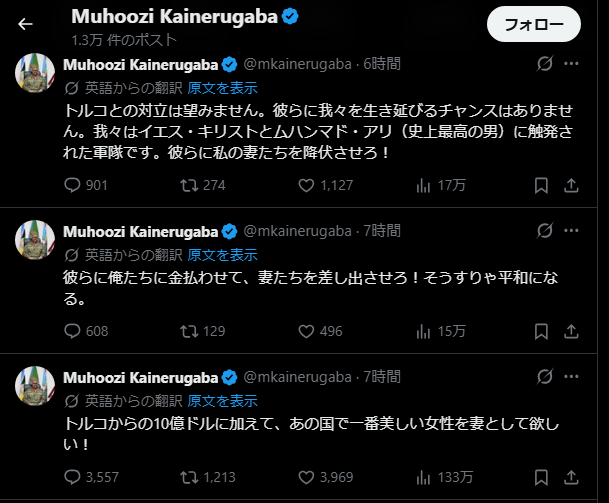Screen dimensions: 609x503
Task: Click the back arrow at top
Action: (25, 24)
